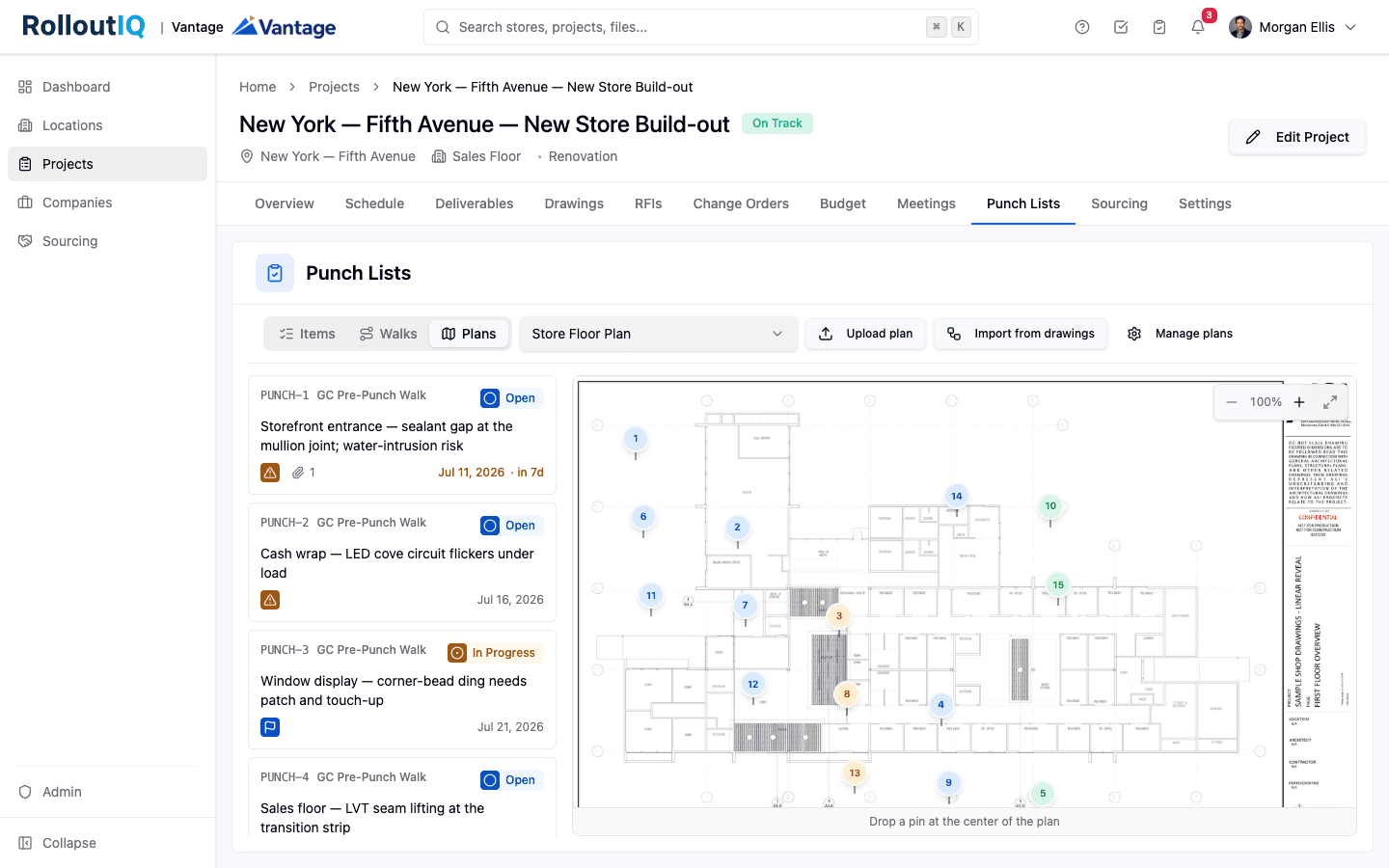Click plan pin number 2
This screenshot has width=1389, height=868.
click(x=737, y=528)
